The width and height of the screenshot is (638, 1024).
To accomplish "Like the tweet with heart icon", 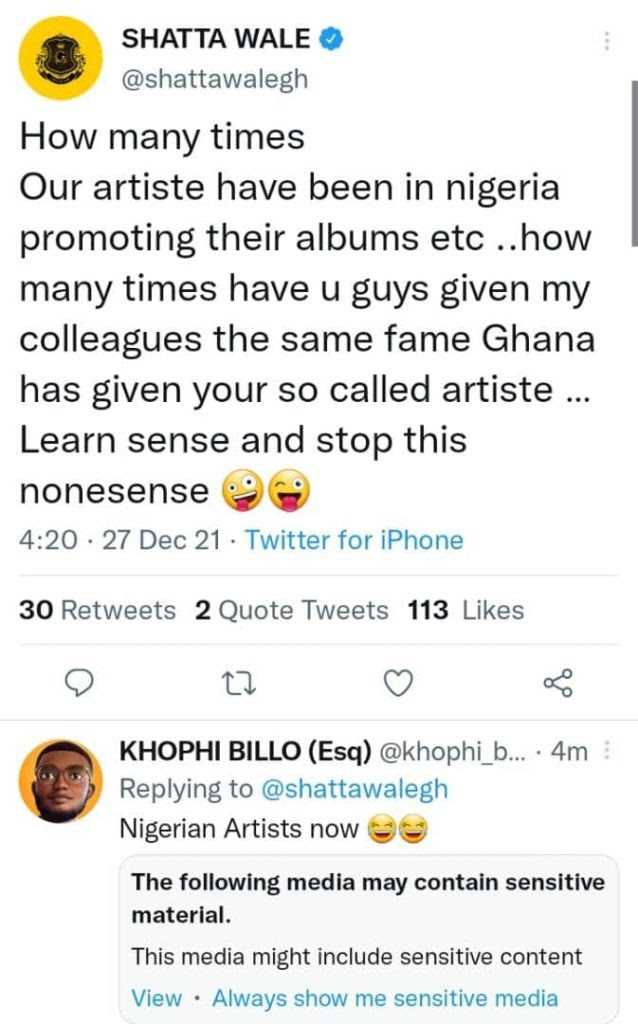I will (x=399, y=683).
